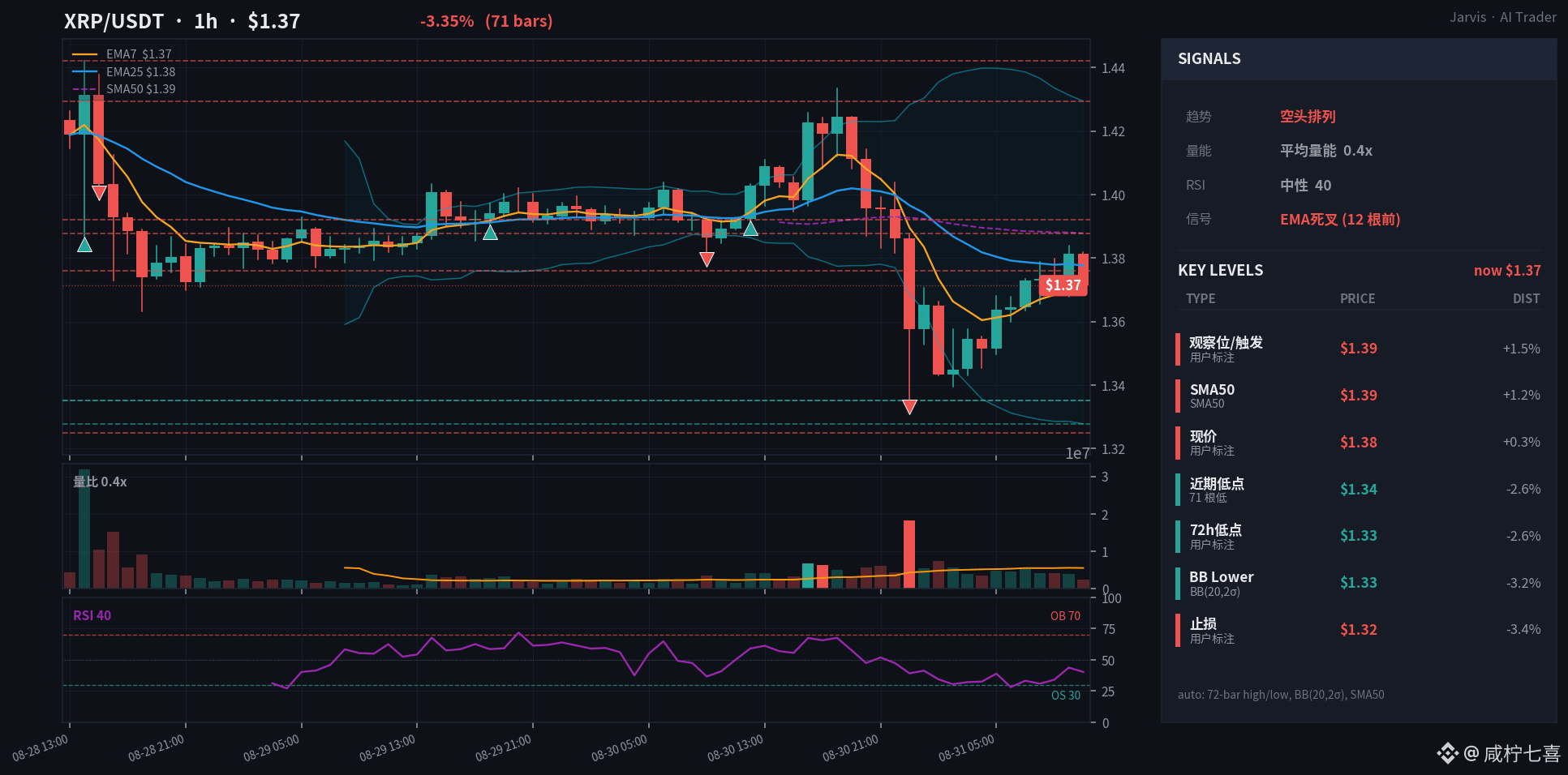
Task: Click the 1.44 price axis label
Action: 1113,68
